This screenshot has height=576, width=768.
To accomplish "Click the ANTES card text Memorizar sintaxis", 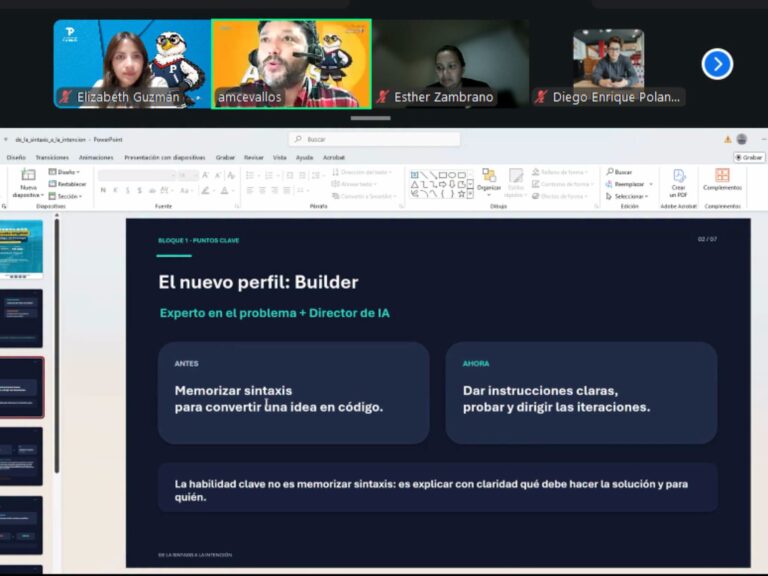I will click(x=233, y=390).
